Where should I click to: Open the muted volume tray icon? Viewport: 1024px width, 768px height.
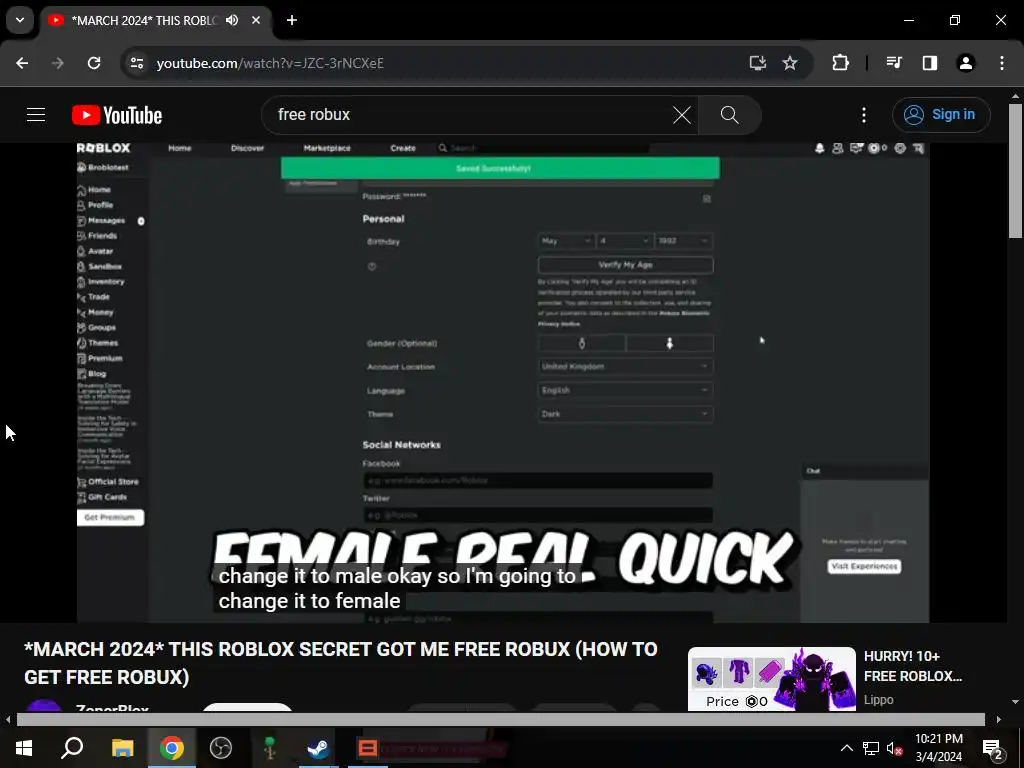895,748
